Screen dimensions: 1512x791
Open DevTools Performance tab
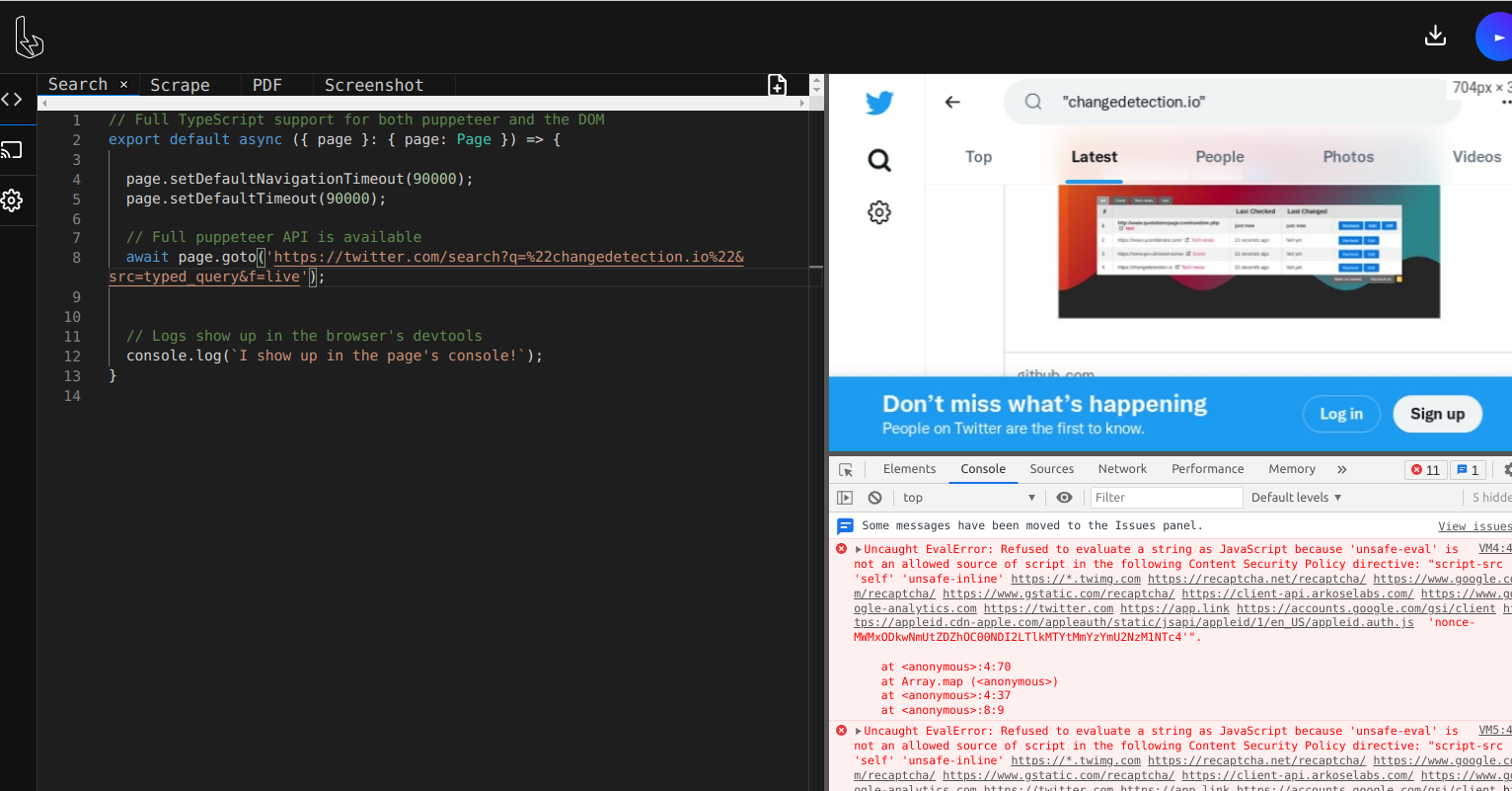1208,469
